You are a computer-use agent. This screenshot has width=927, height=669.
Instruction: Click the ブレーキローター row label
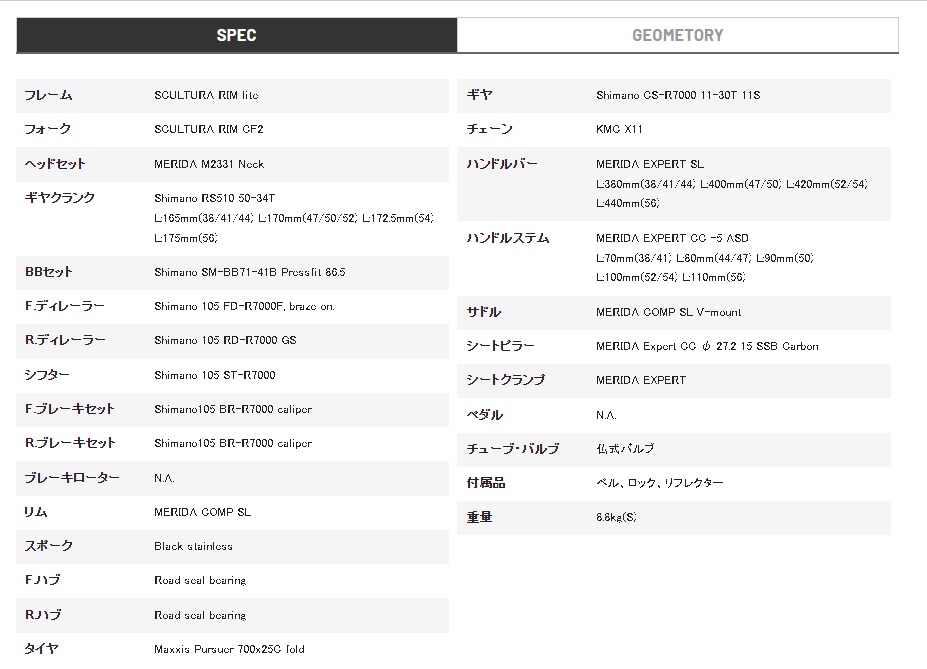[x=72, y=478]
